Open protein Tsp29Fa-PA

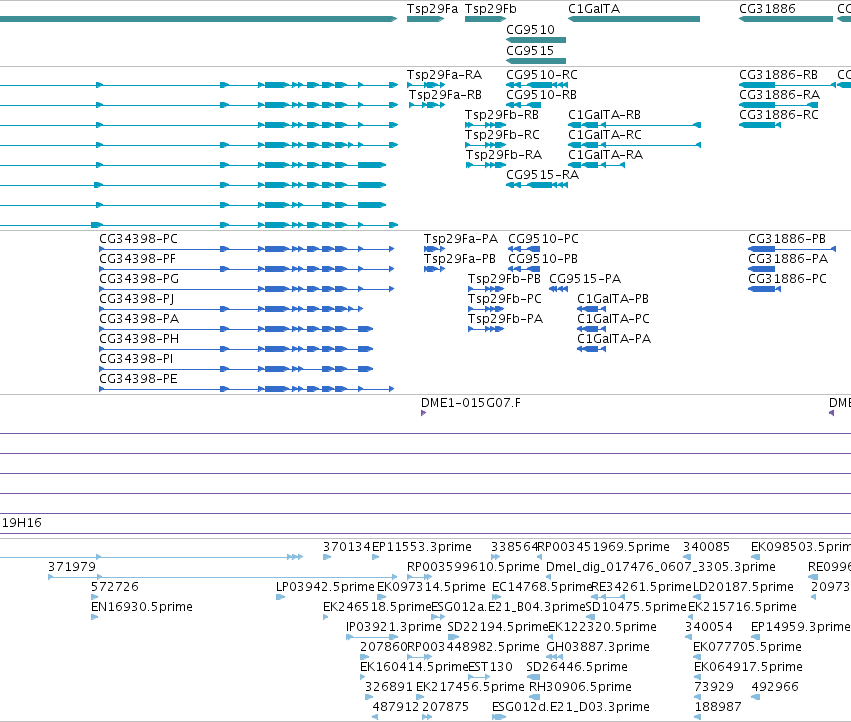(461, 239)
